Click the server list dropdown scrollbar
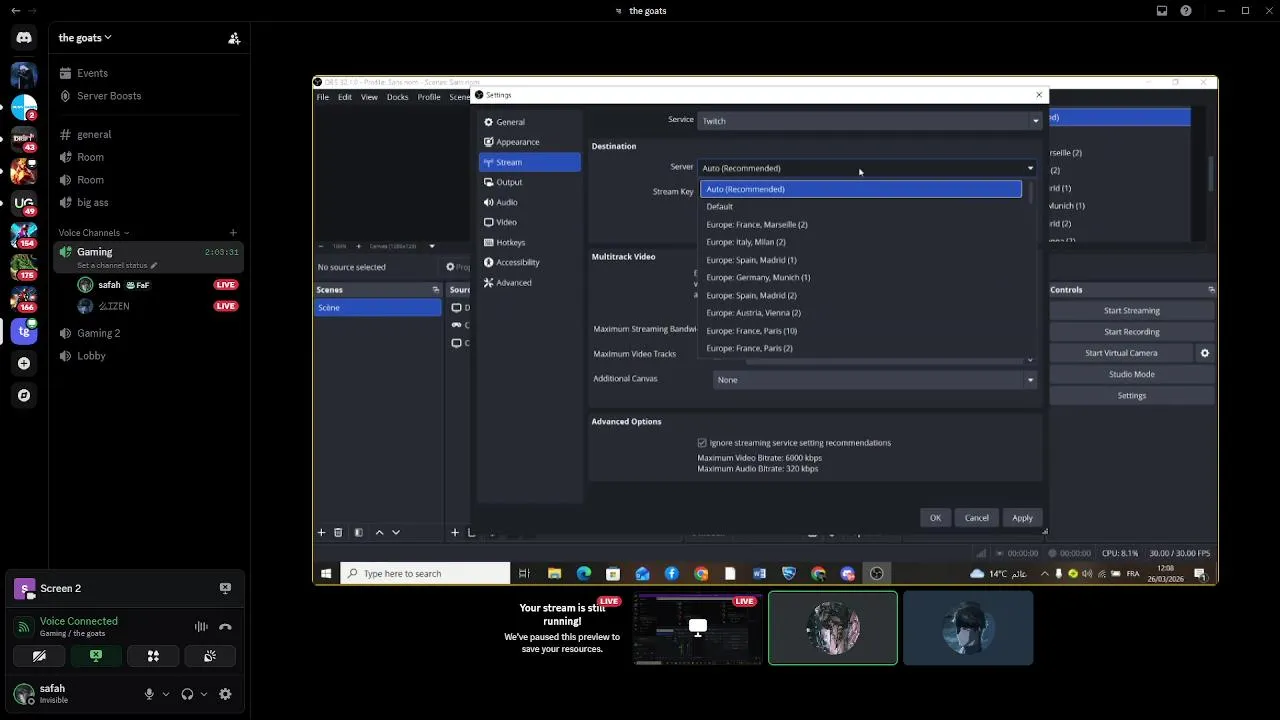 pyautogui.click(x=1031, y=193)
